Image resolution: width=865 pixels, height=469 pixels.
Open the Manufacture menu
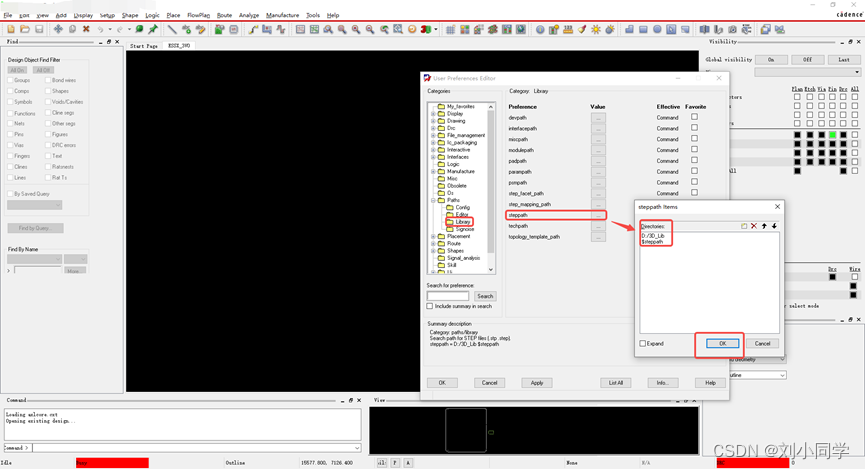[282, 15]
